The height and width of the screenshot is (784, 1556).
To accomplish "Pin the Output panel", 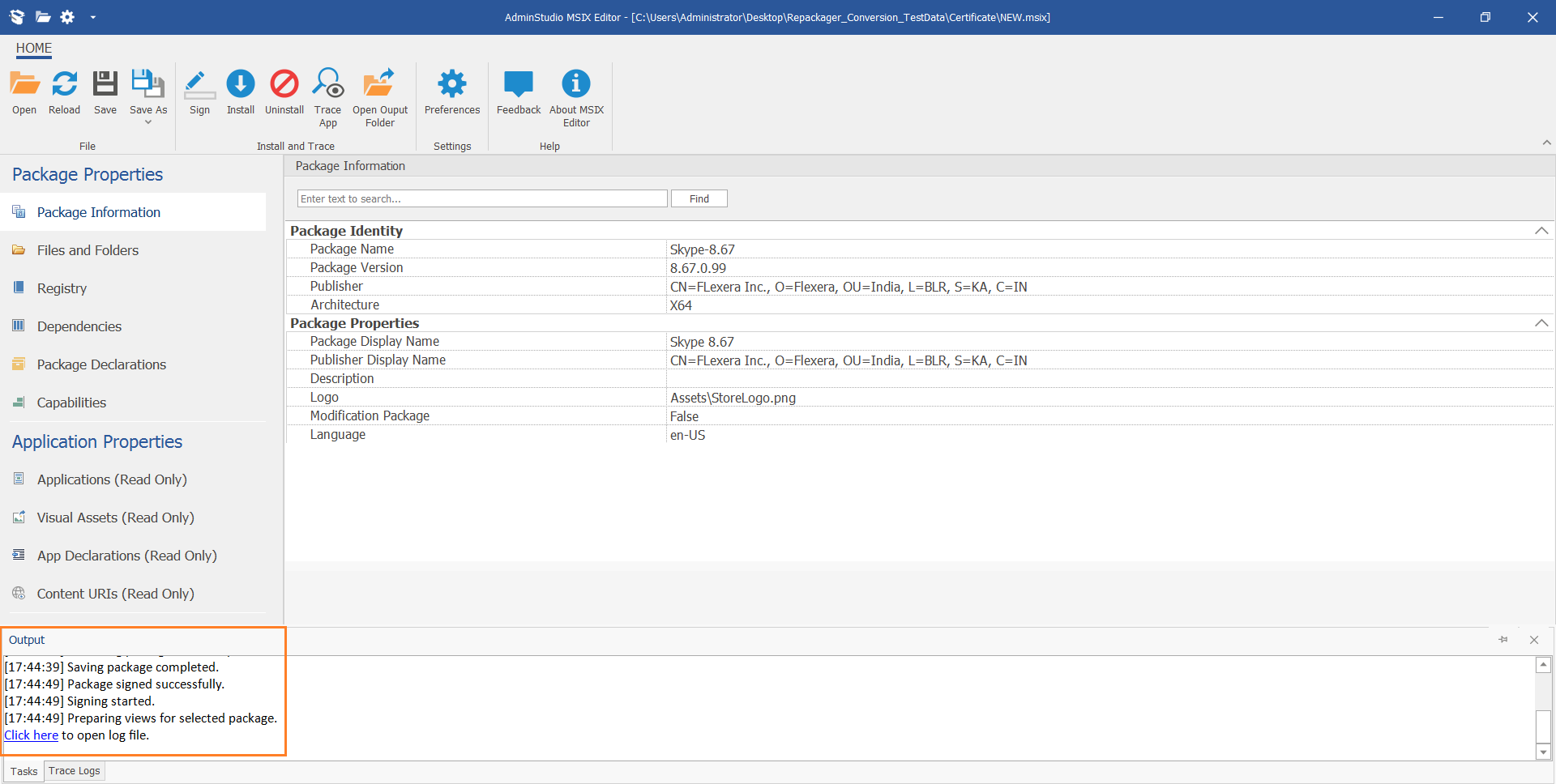I will click(x=1503, y=640).
